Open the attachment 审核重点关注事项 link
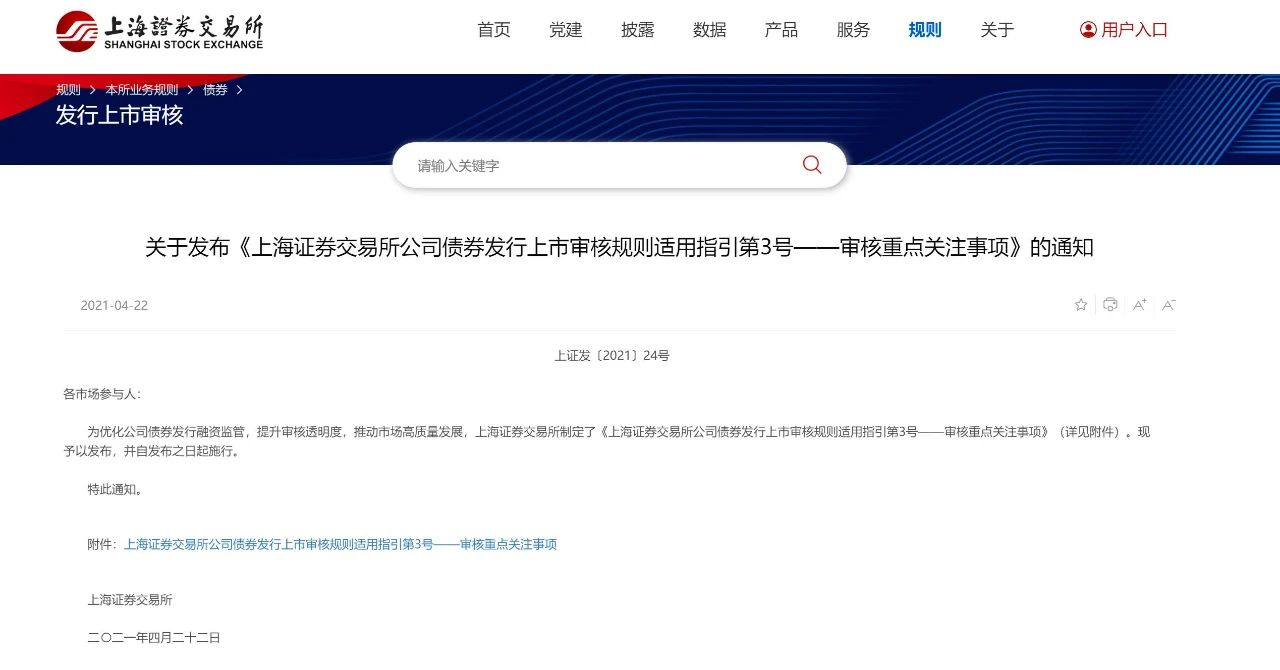1280x670 pixels. click(340, 545)
